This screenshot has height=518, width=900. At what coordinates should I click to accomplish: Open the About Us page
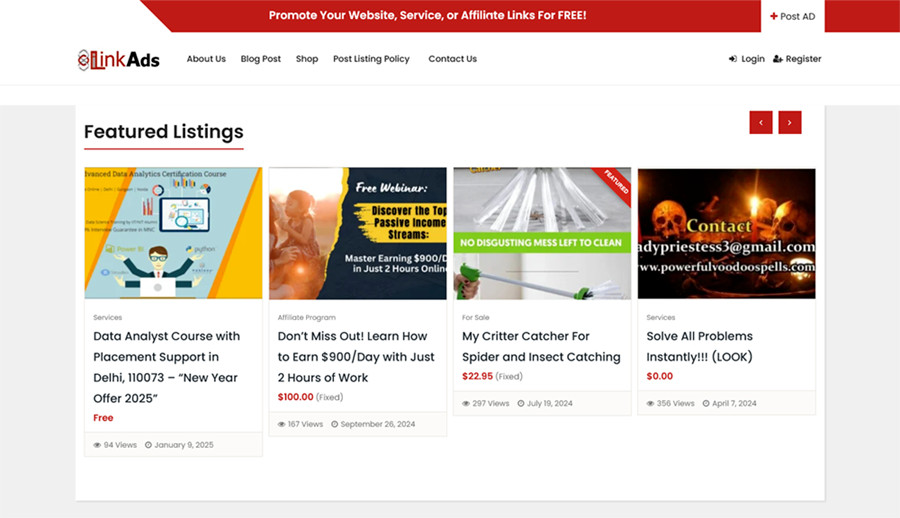206,59
